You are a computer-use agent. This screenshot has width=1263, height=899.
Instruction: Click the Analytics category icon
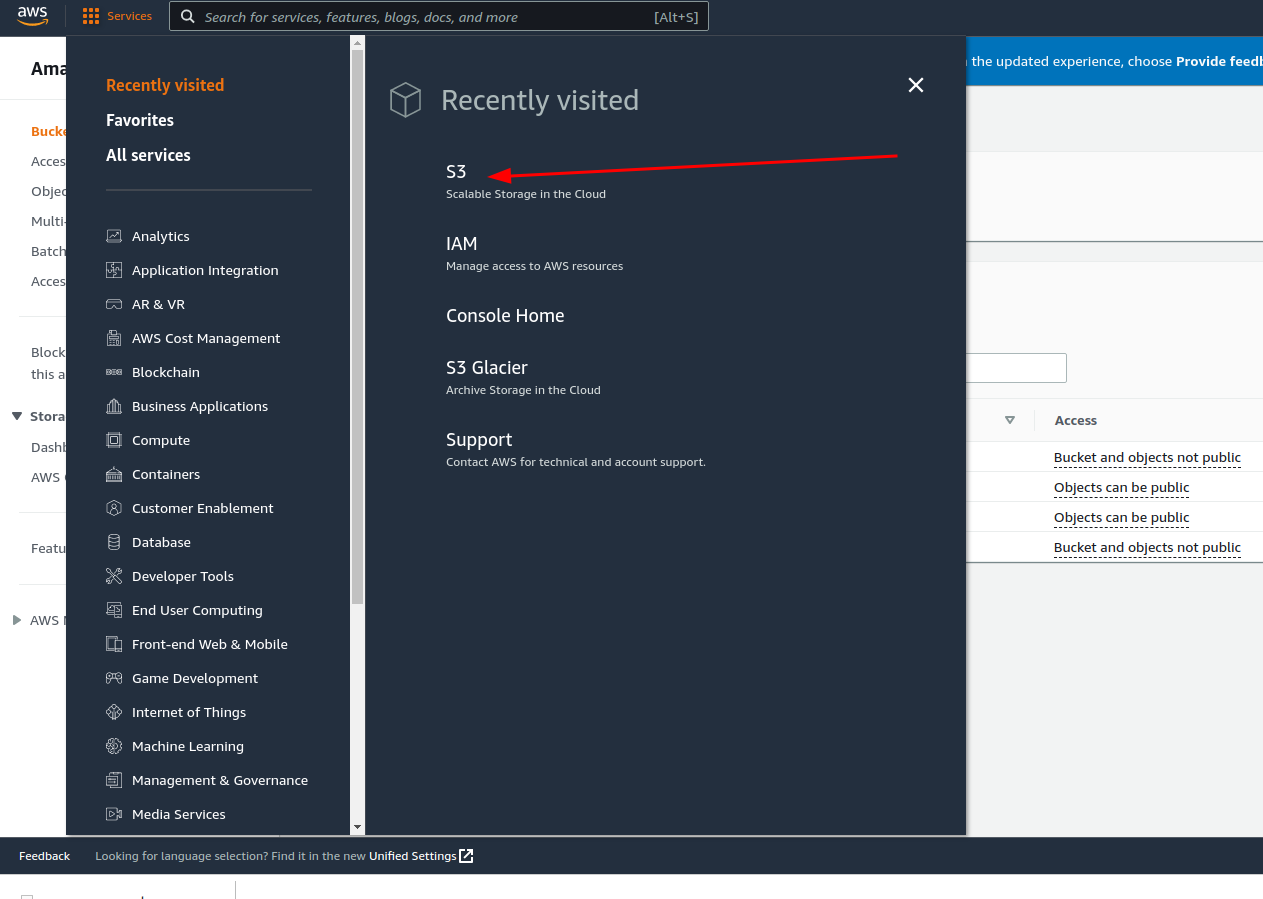point(114,236)
